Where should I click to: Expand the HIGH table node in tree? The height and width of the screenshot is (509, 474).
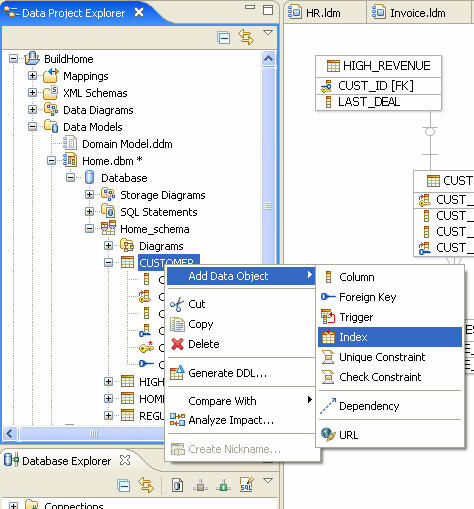click(108, 382)
